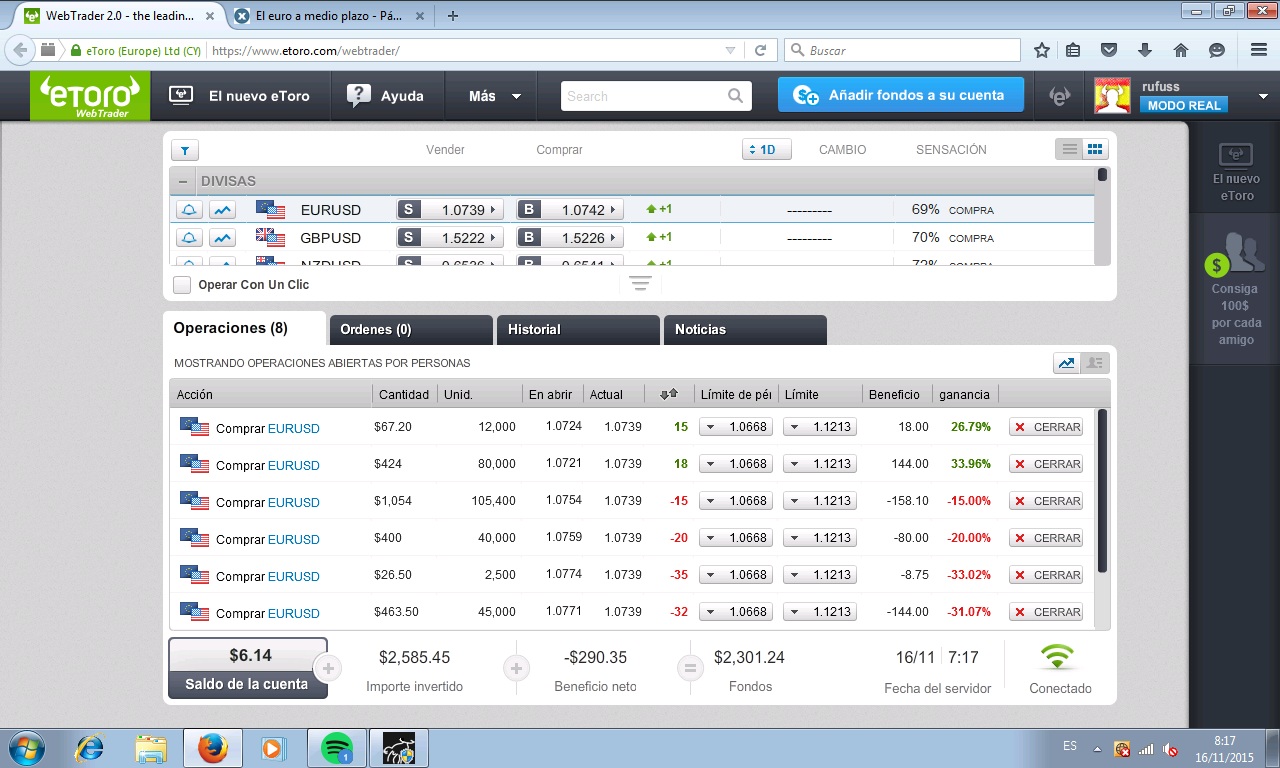Open stop loss 1.0668 dropdown in $67.20 row
The image size is (1280, 768).
pos(736,427)
